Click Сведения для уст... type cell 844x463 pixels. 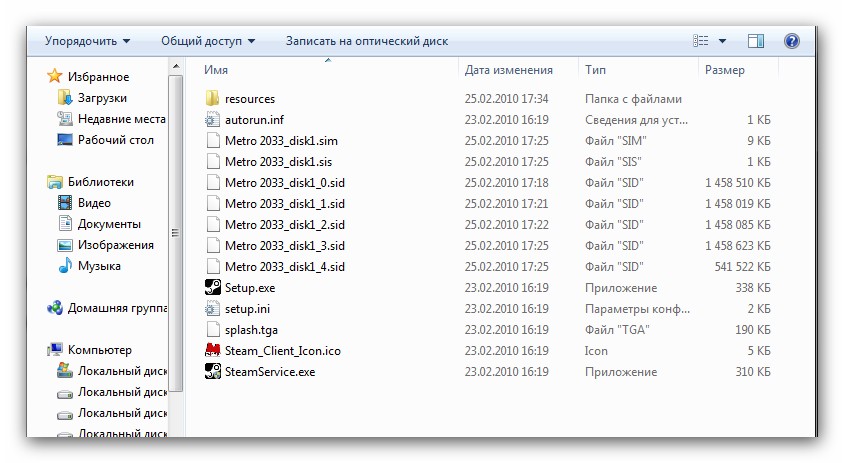636,120
